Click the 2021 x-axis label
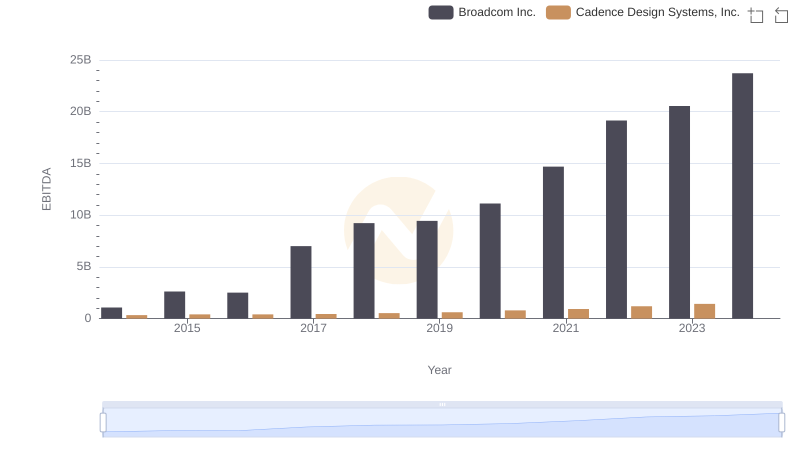800x461 pixels. [566, 328]
